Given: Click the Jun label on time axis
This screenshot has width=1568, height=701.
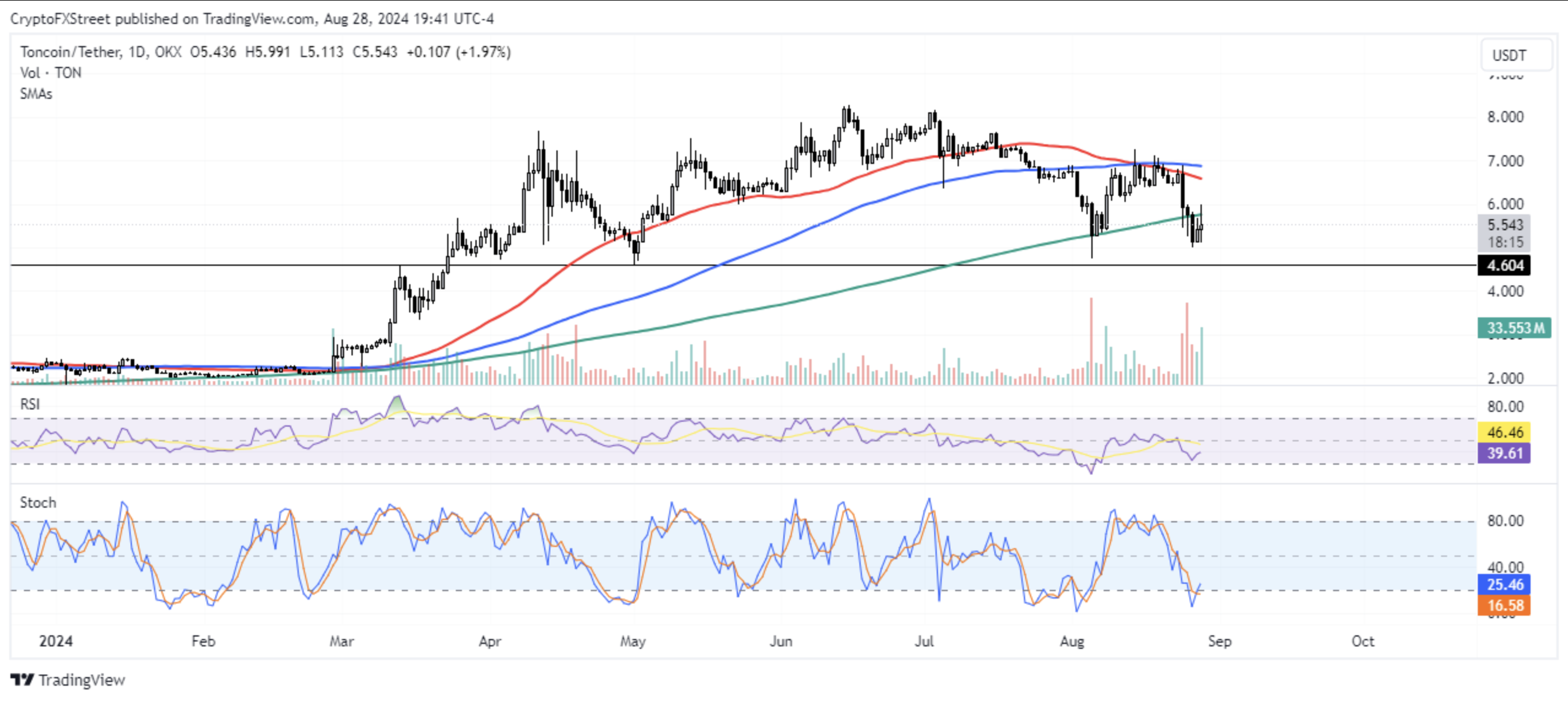Looking at the screenshot, I should (780, 641).
